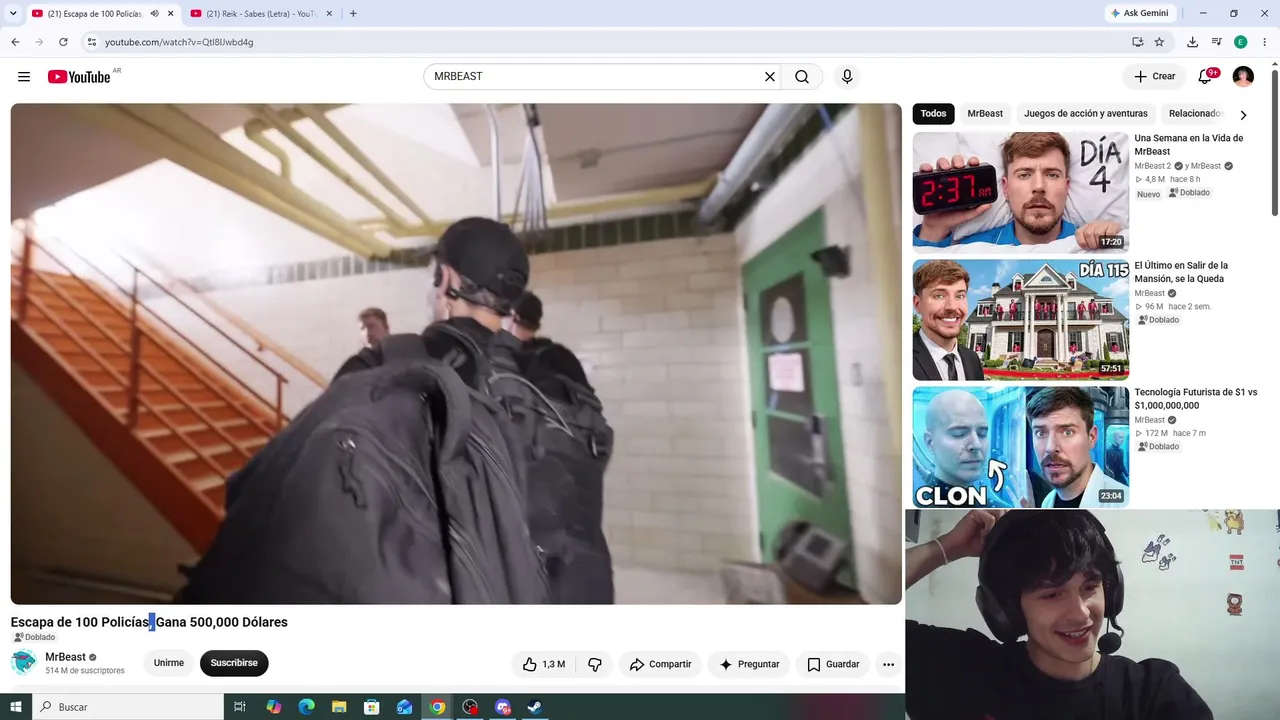
Task: Open File Explorer from the taskbar
Action: (339, 707)
